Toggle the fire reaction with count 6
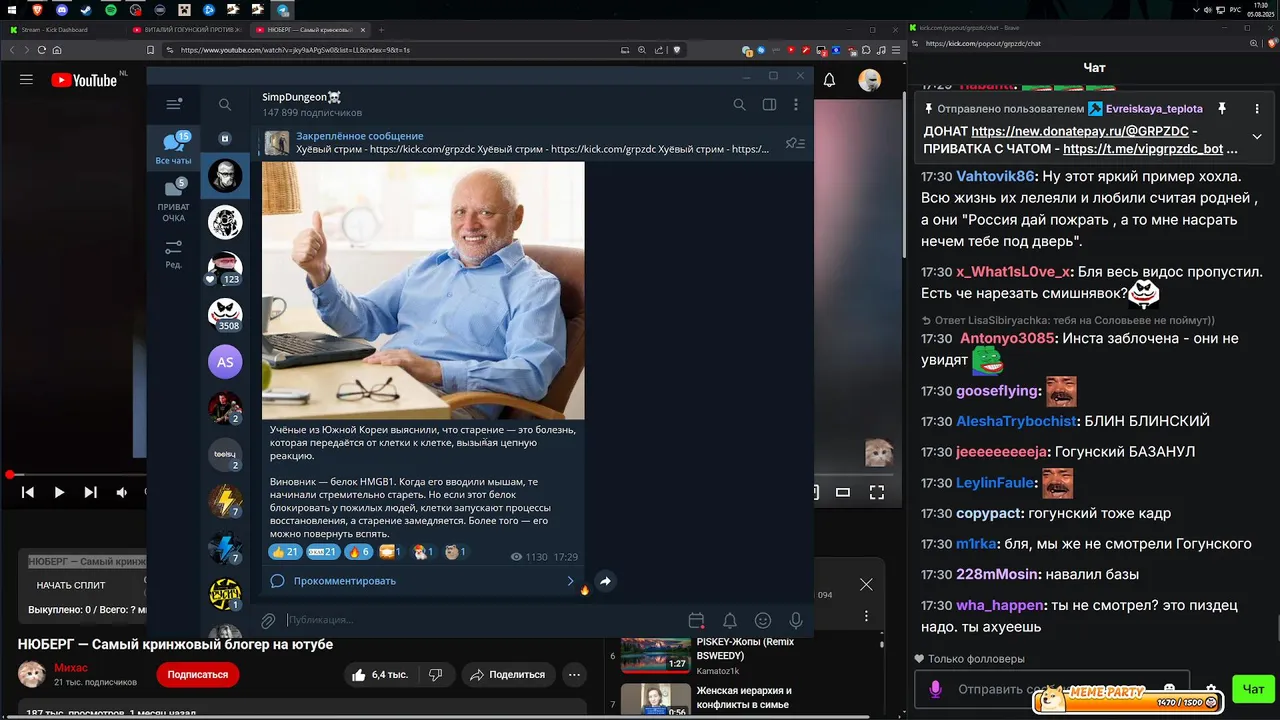Image resolution: width=1280 pixels, height=720 pixels. 358,552
